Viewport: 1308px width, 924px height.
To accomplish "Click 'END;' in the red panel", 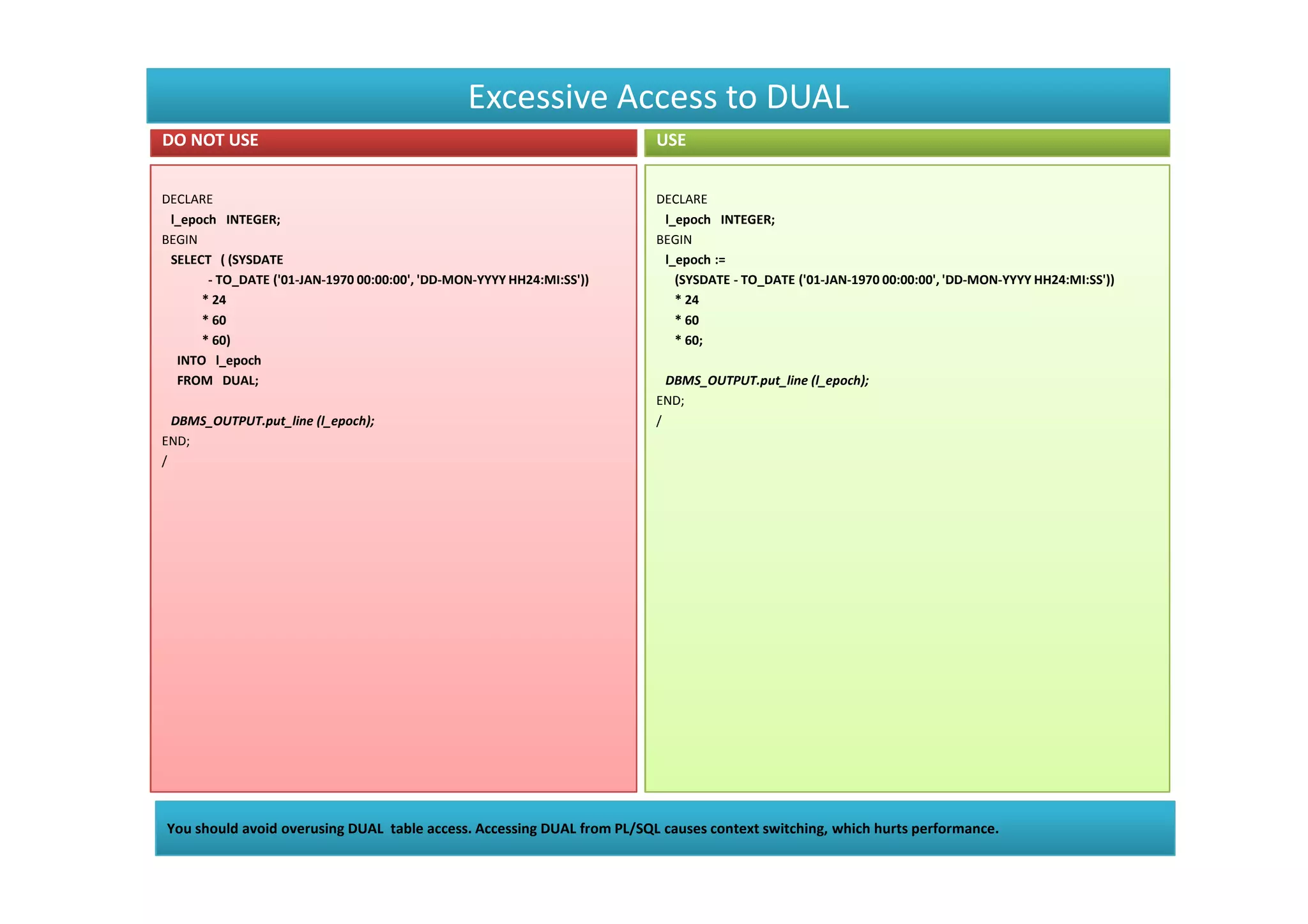I will (x=176, y=441).
